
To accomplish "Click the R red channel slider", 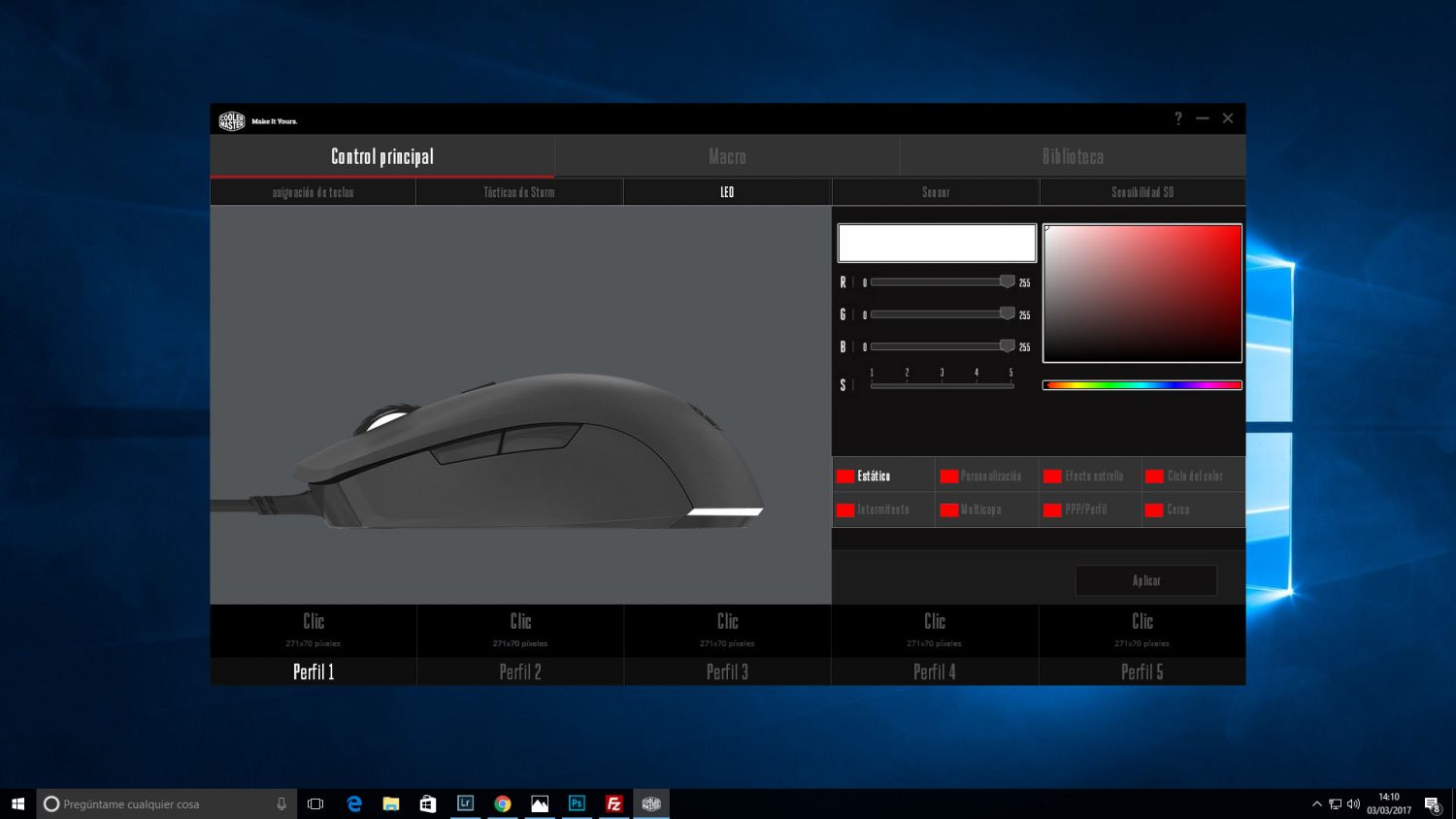I will click(941, 282).
